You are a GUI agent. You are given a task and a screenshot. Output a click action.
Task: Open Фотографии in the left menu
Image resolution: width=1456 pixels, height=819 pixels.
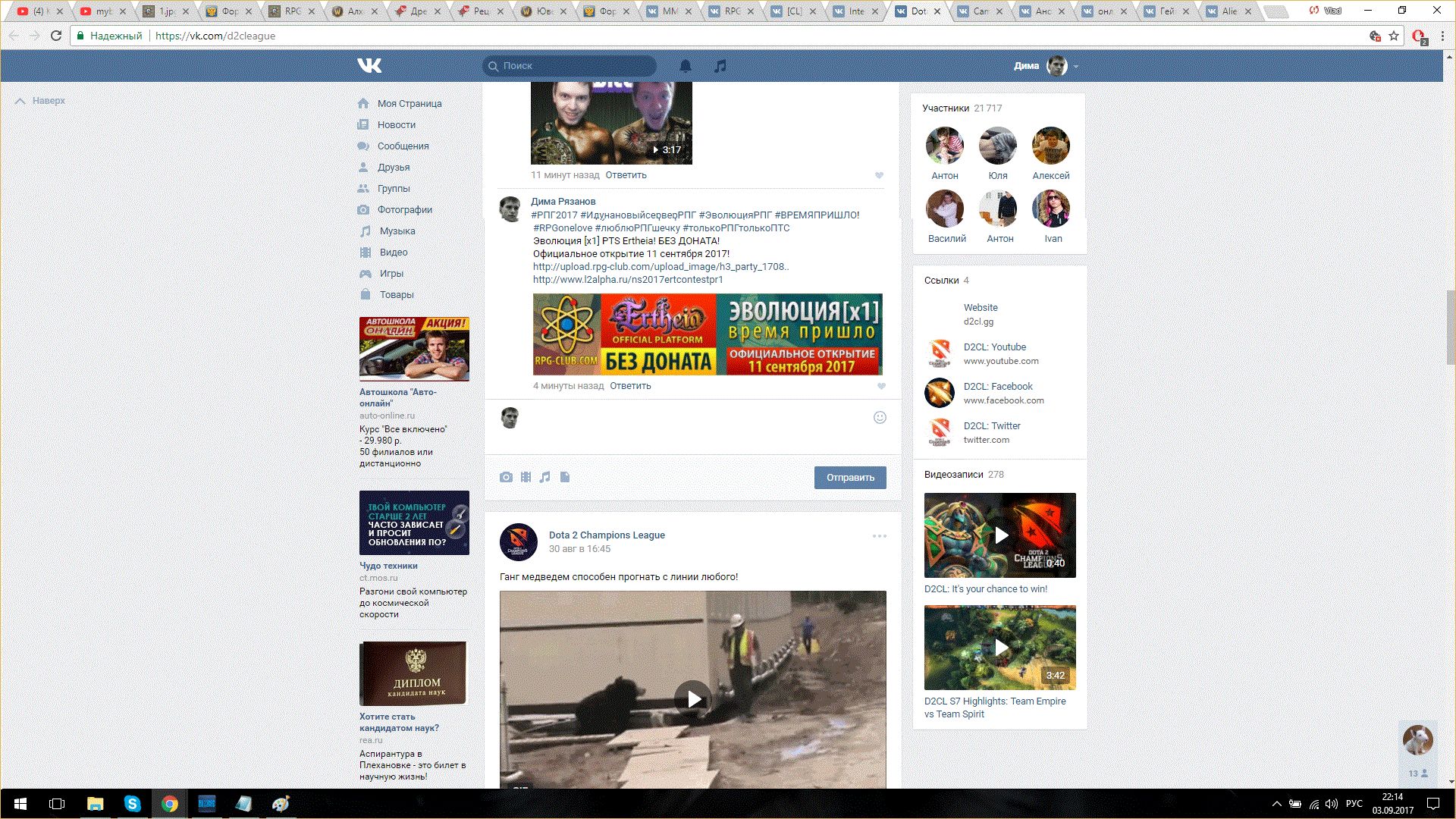405,210
